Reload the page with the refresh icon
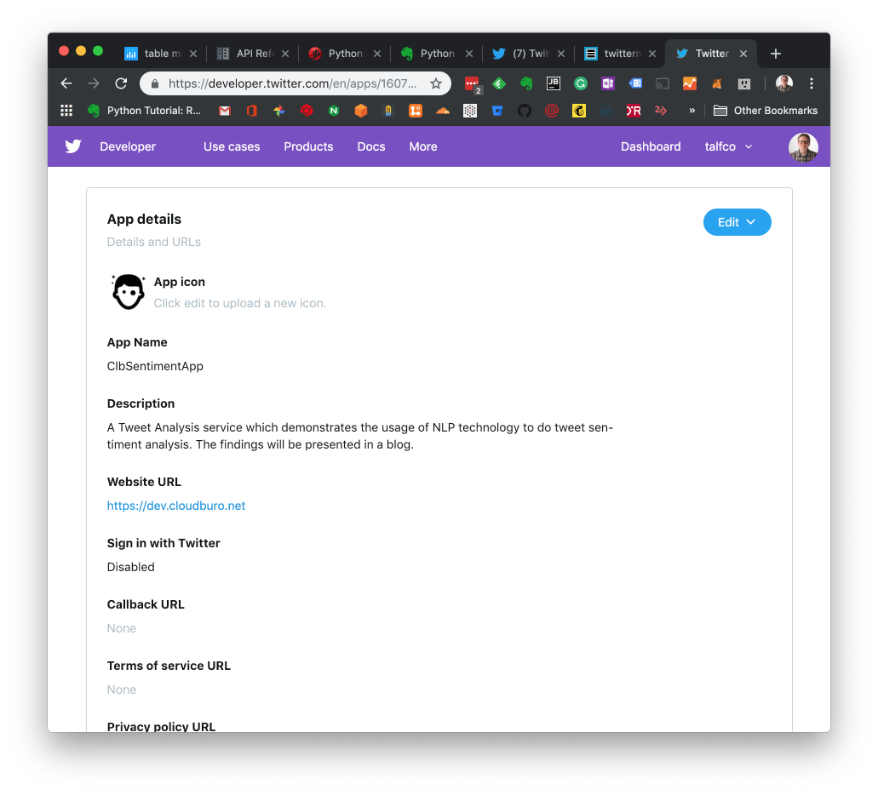 [121, 84]
